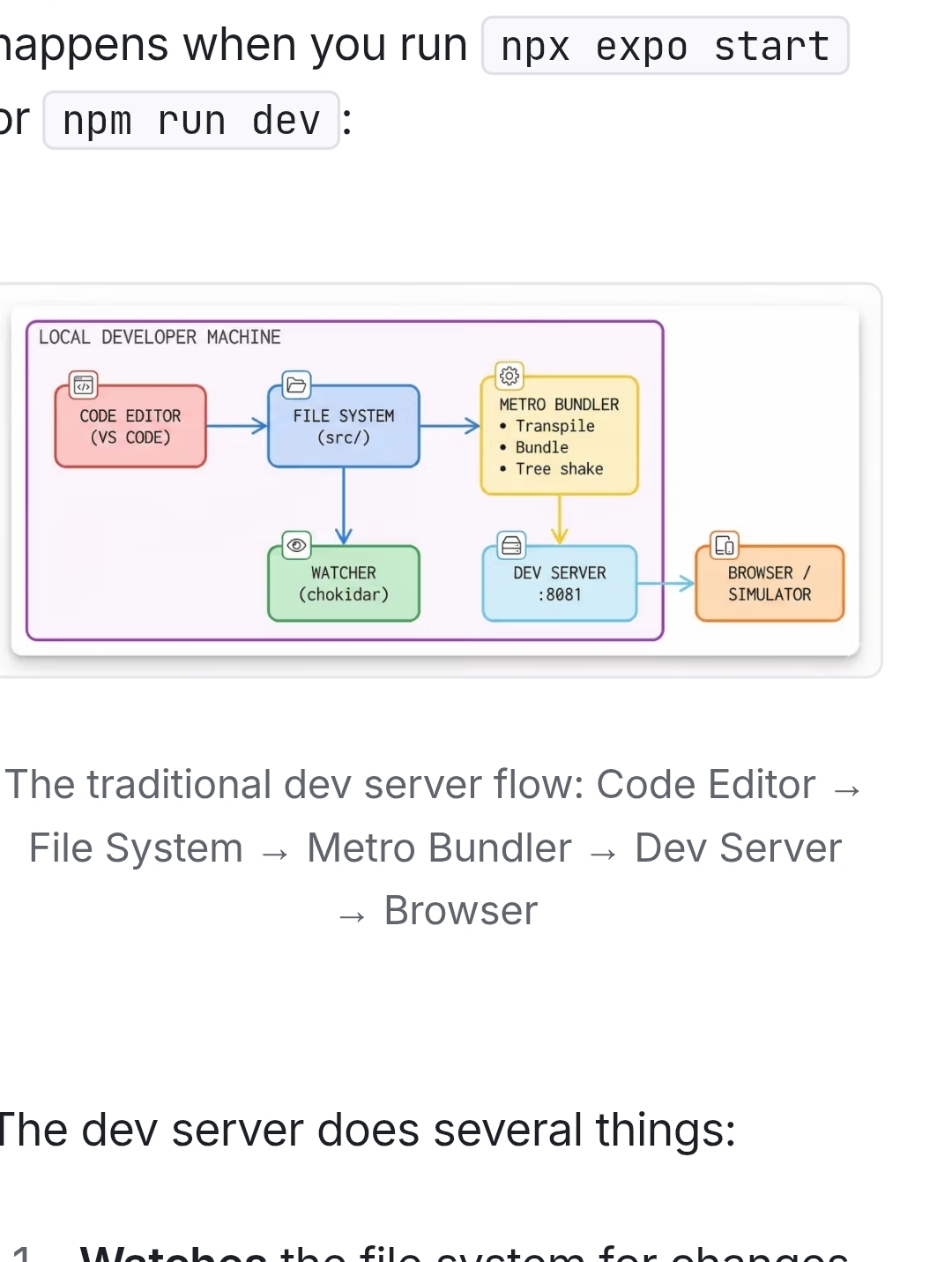The height and width of the screenshot is (1262, 952).
Task: Click the server icon above Dev Server
Action: [511, 546]
